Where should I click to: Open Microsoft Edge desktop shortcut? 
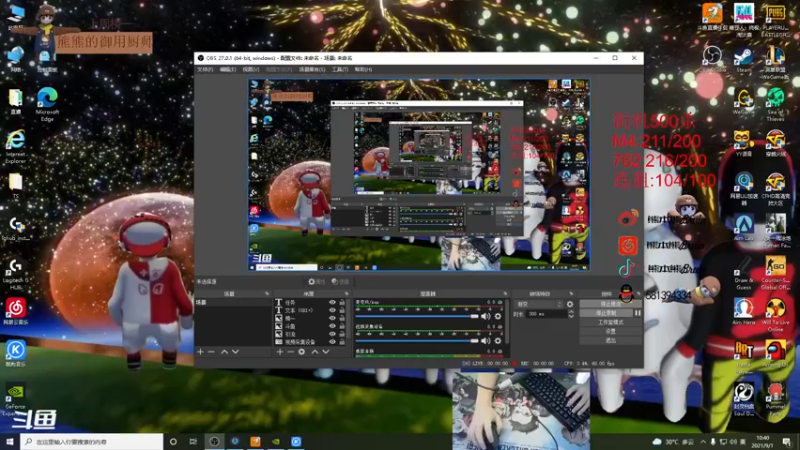[x=47, y=104]
